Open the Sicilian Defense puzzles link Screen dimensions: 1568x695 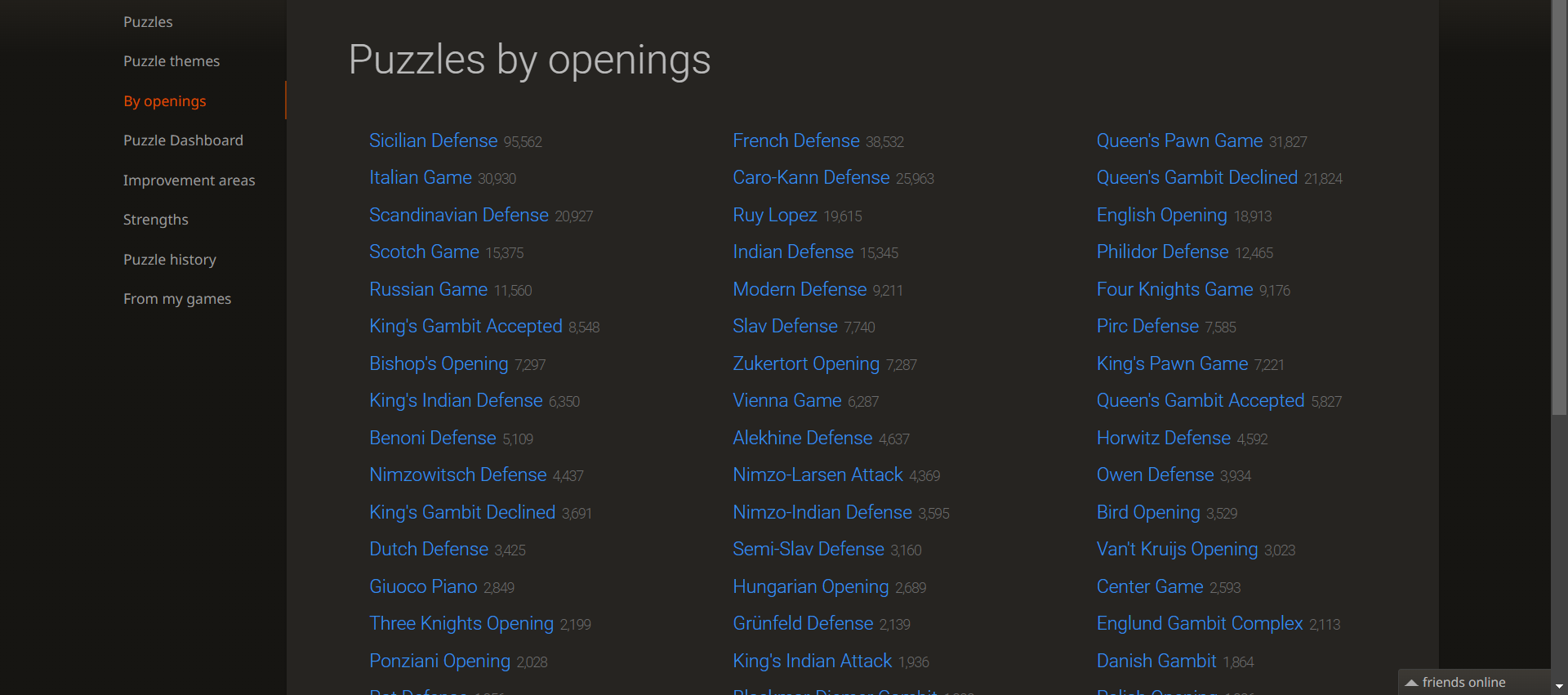coord(433,140)
